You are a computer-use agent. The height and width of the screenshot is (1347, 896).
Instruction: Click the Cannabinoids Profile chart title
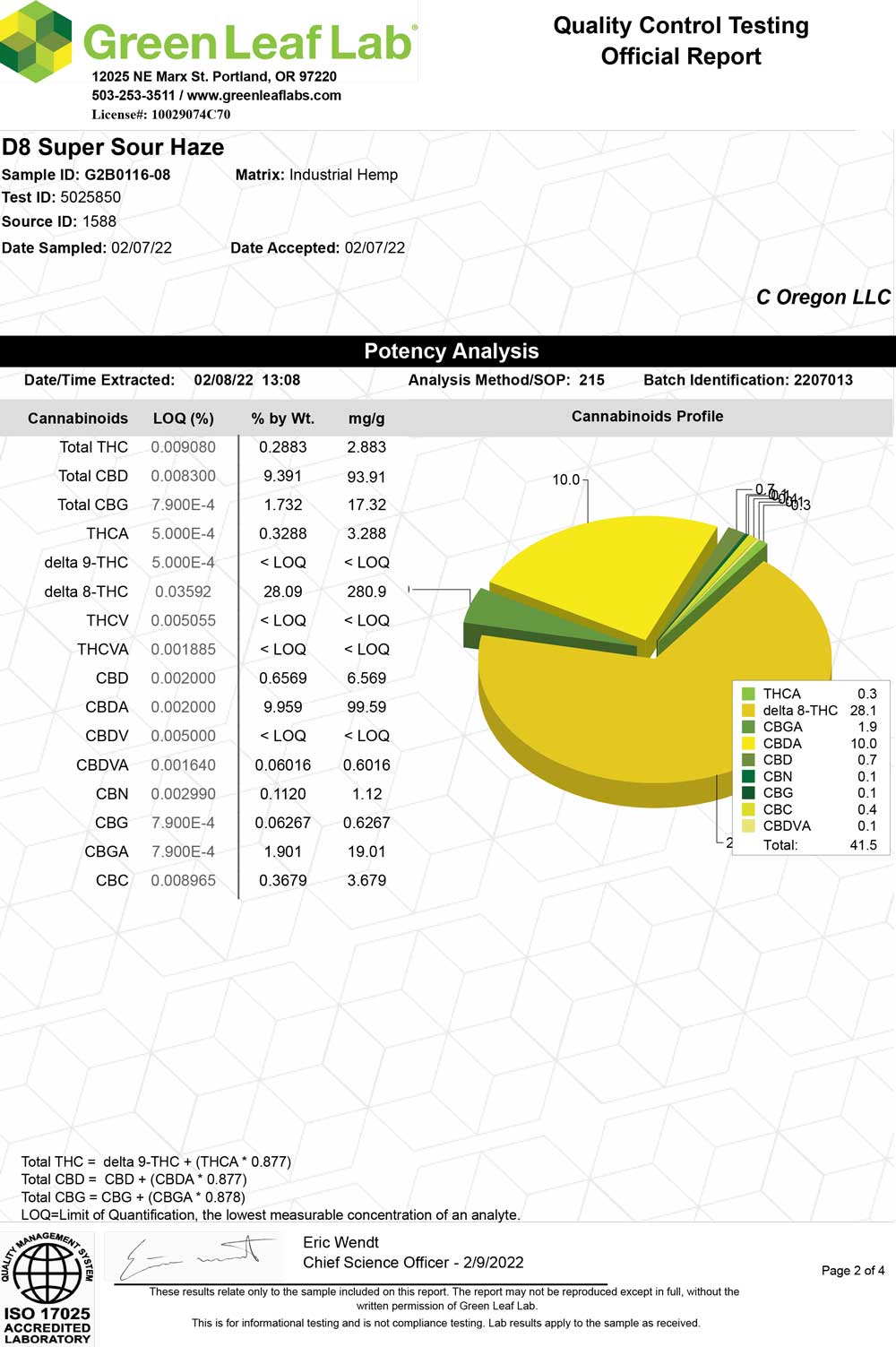[647, 417]
